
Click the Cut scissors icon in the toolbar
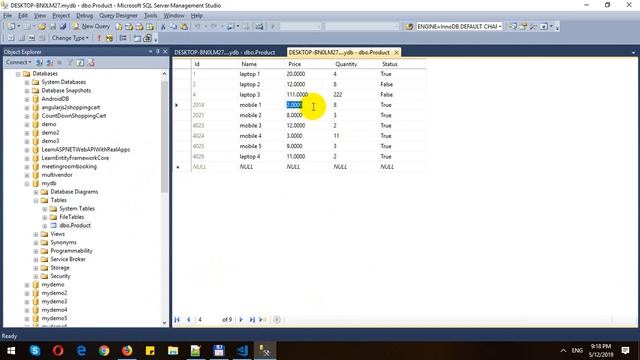click(163, 27)
